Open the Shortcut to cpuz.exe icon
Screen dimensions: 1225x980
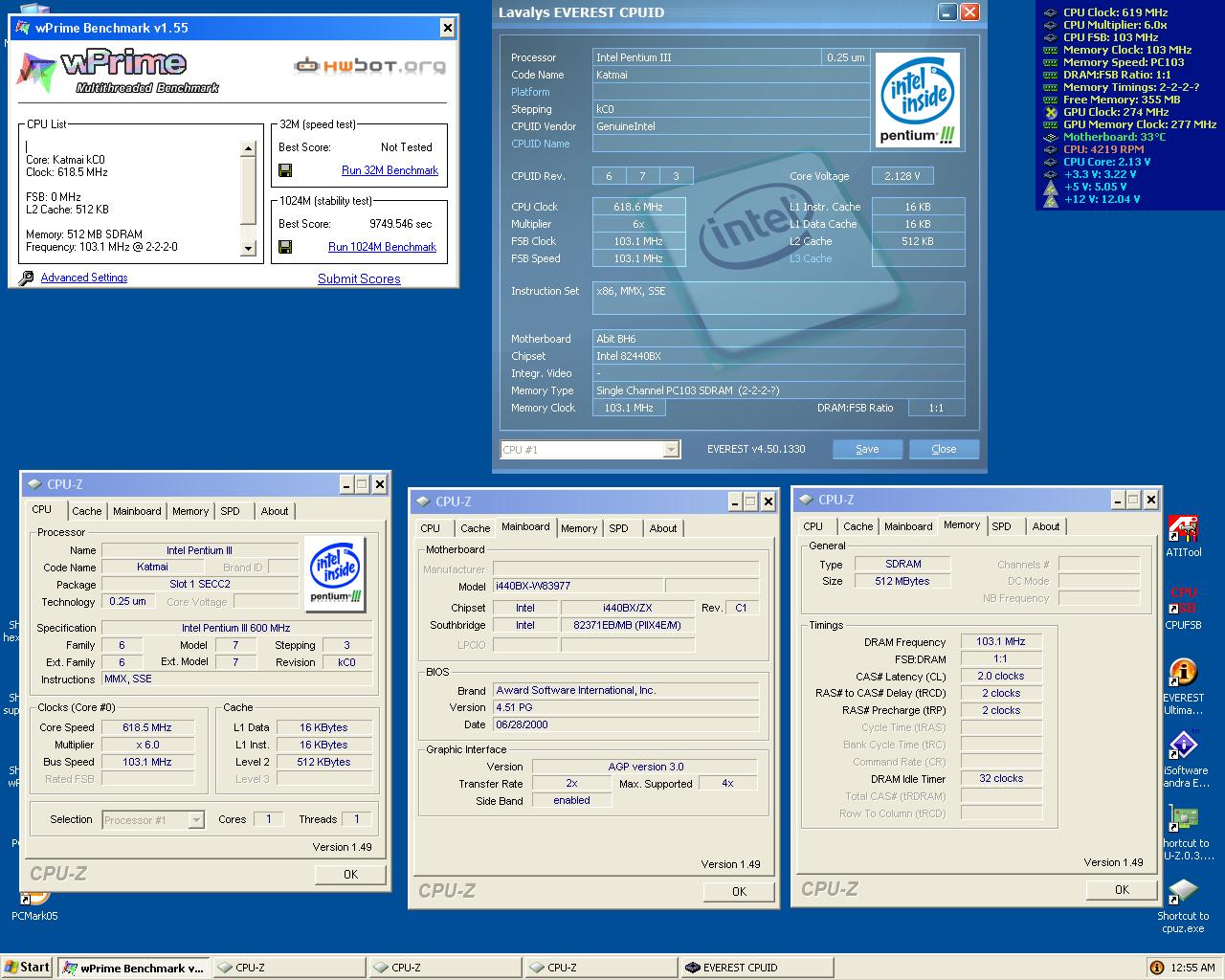point(1183,891)
